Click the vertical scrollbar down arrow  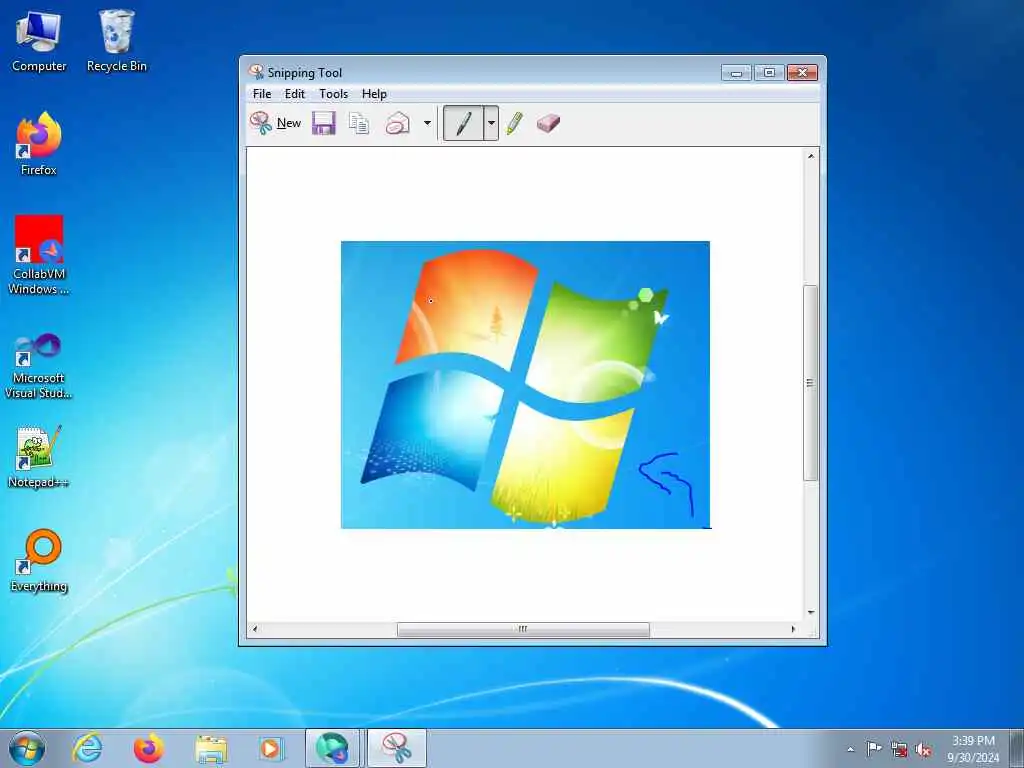pyautogui.click(x=810, y=612)
